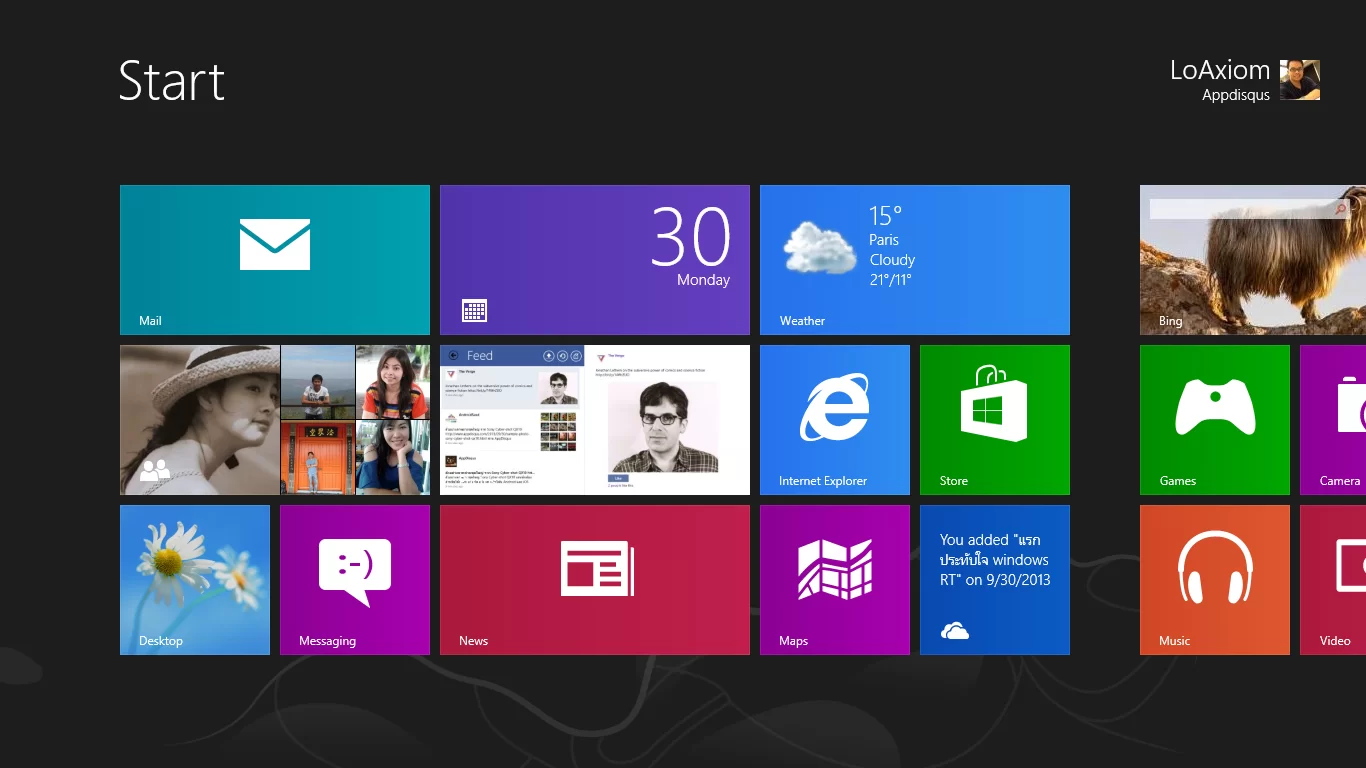Open the People tile with photo collage
The height and width of the screenshot is (768, 1366).
pyautogui.click(x=275, y=420)
